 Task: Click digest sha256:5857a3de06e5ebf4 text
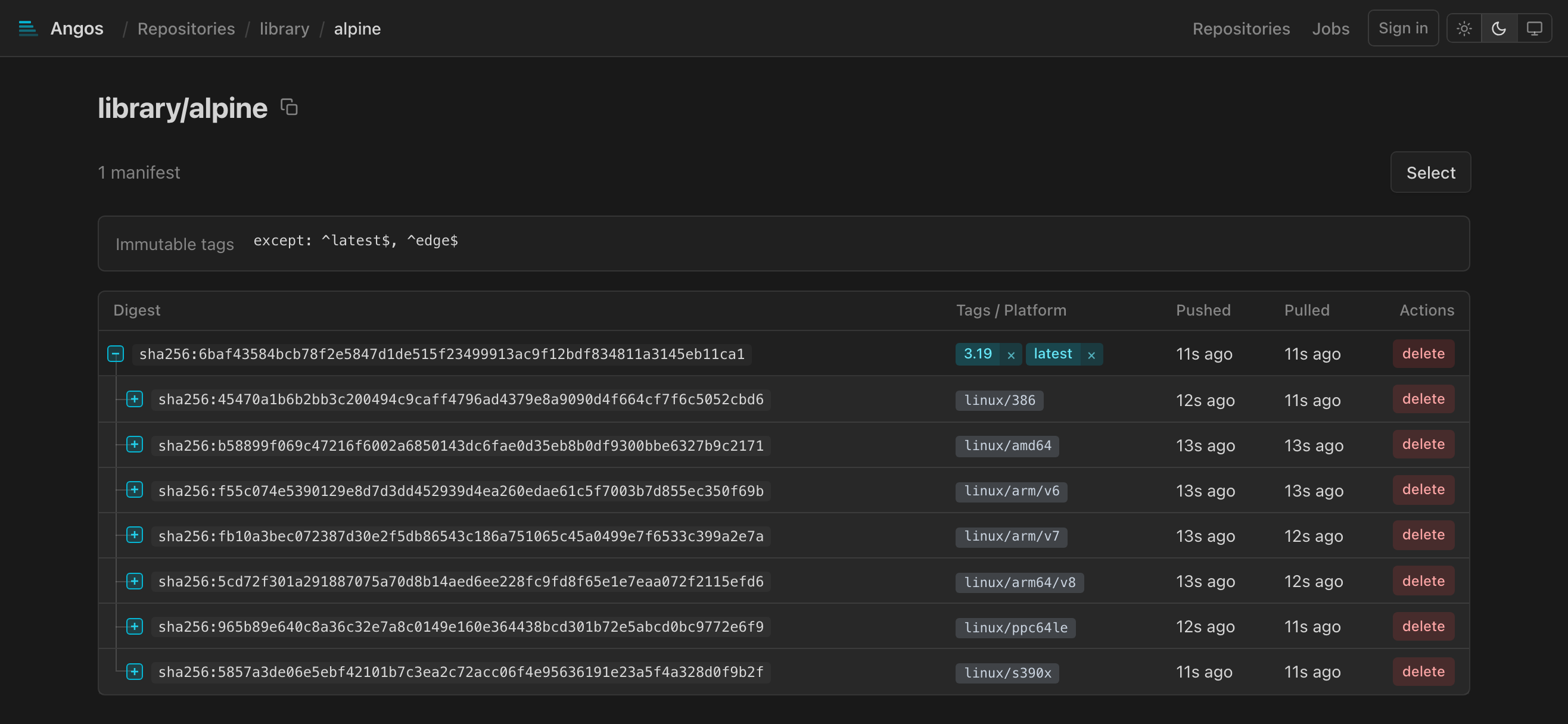461,672
